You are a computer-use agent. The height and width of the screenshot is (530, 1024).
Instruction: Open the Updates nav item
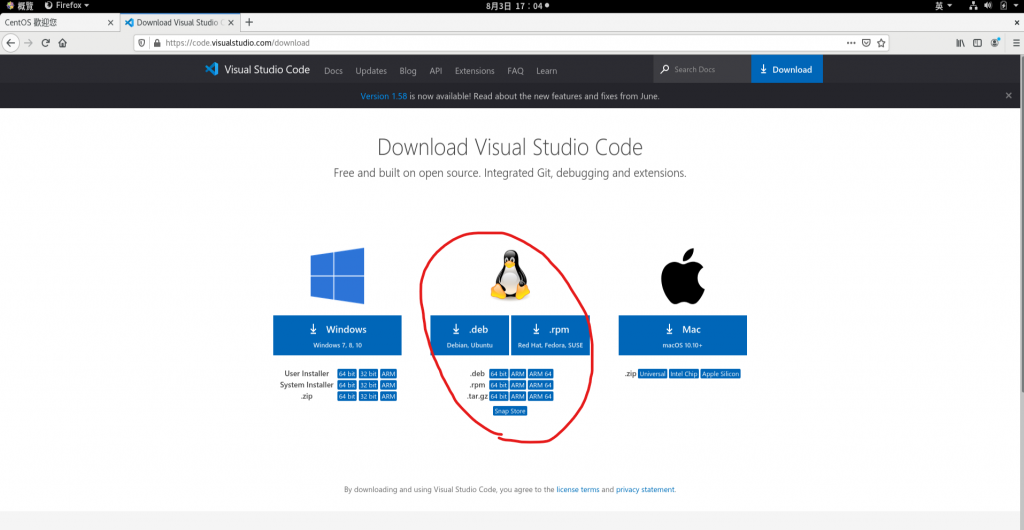point(371,70)
